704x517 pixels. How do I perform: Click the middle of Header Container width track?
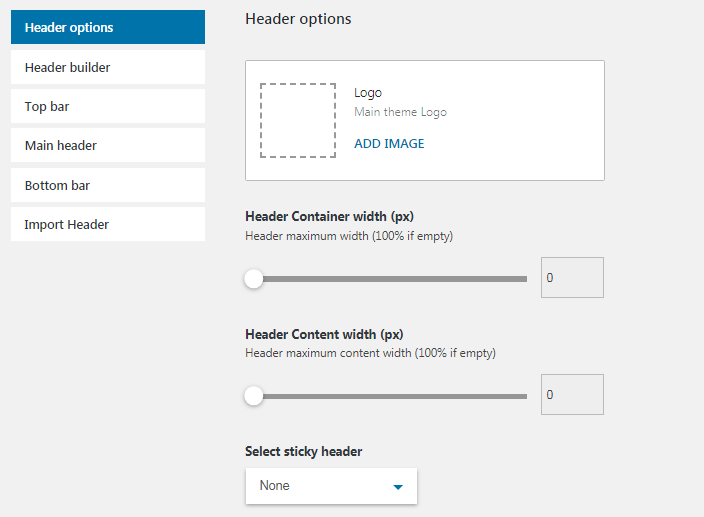point(390,279)
